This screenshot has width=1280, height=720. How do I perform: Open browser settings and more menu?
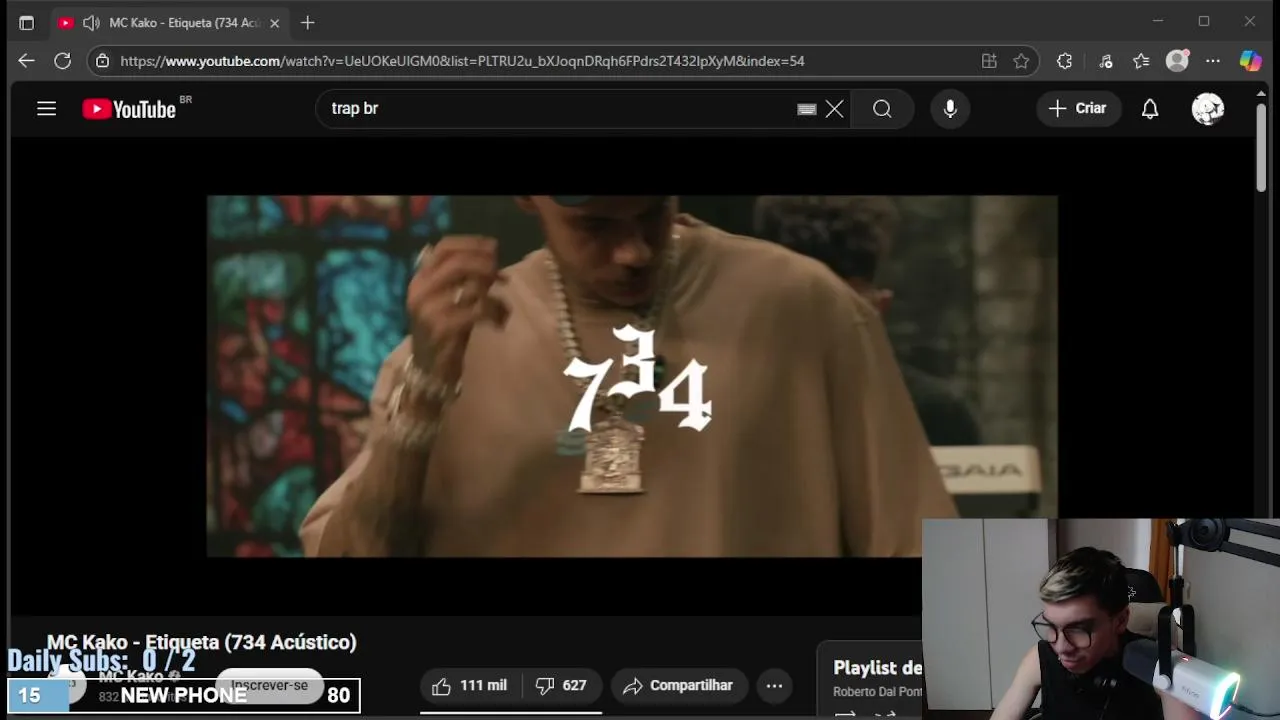click(x=1213, y=61)
